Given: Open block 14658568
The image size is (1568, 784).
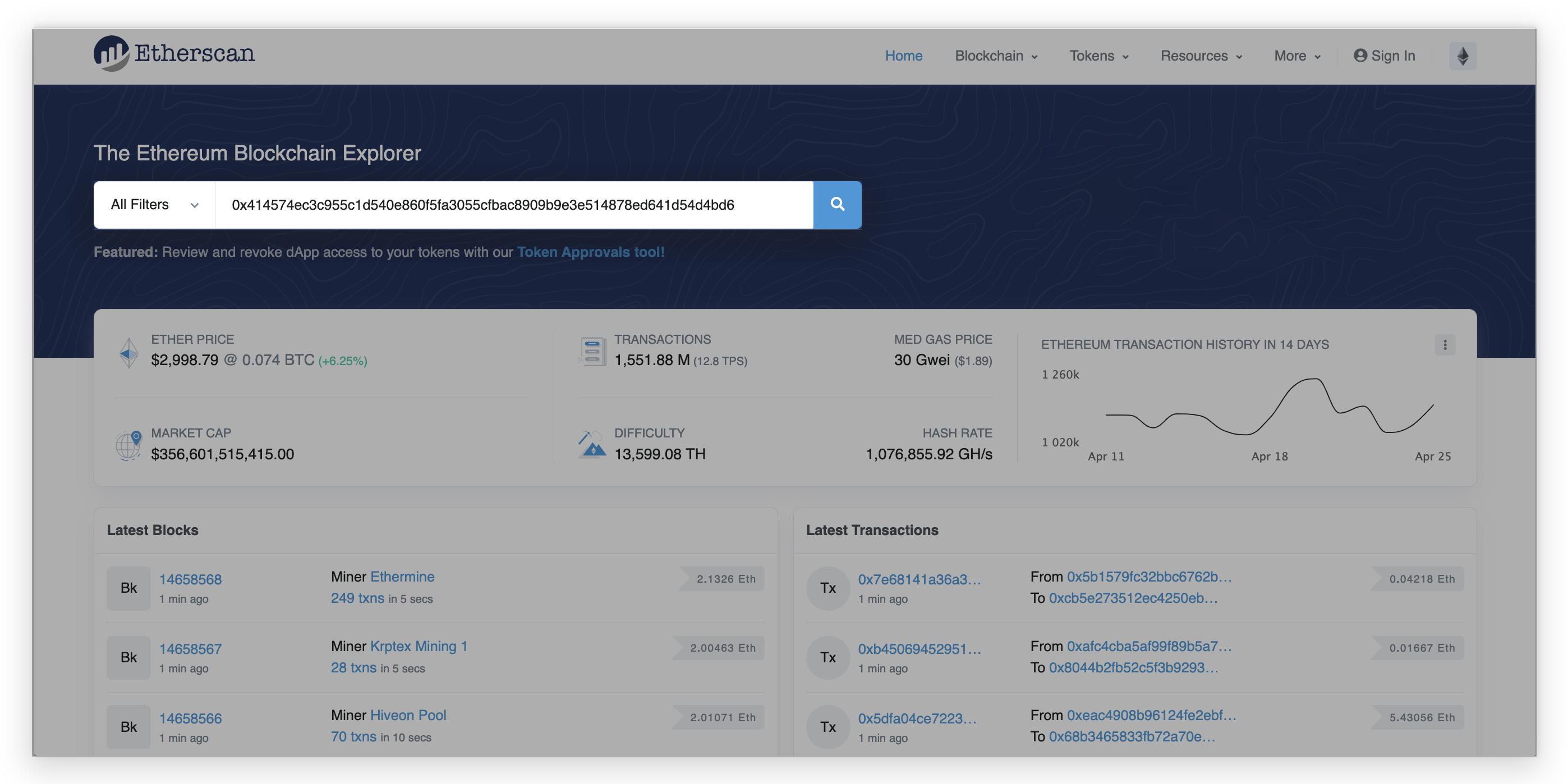Looking at the screenshot, I should [191, 579].
